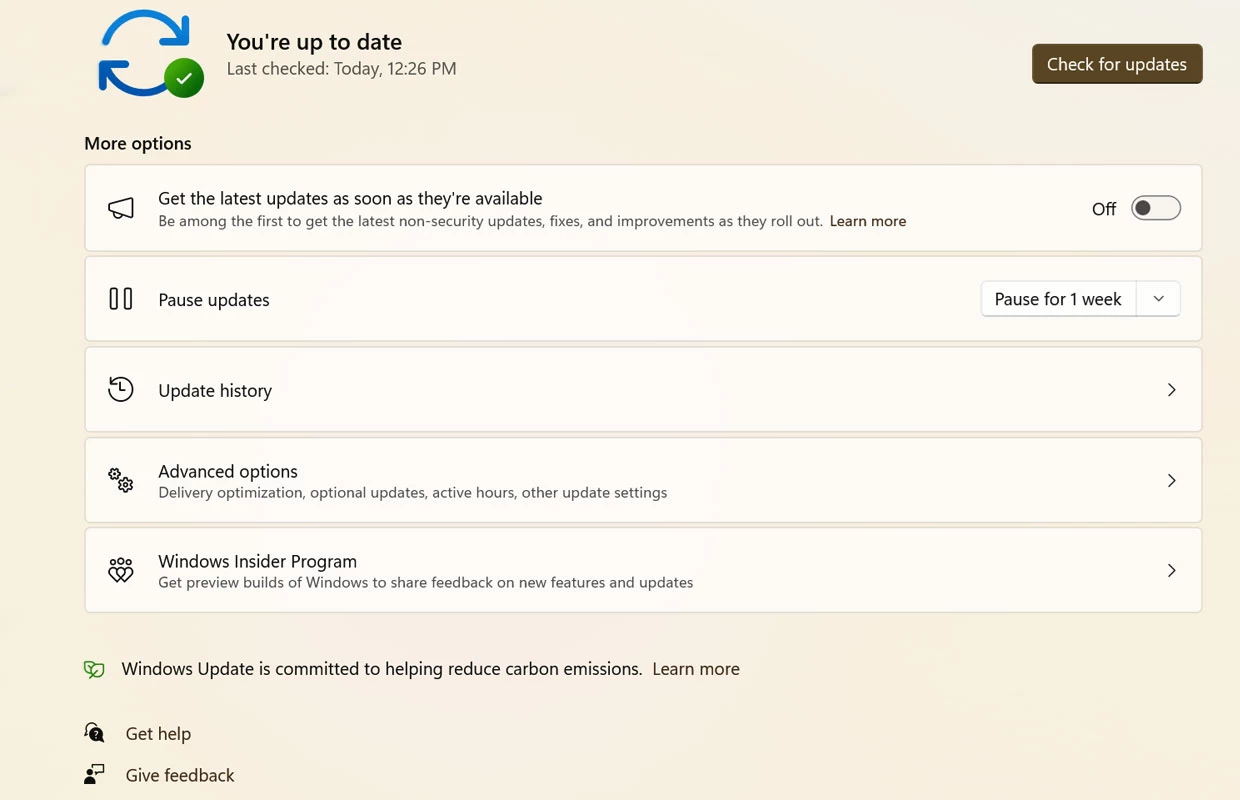Click the 'Delivery optimization, optional updates' description
Viewport: 1240px width, 800px height.
[x=412, y=492]
